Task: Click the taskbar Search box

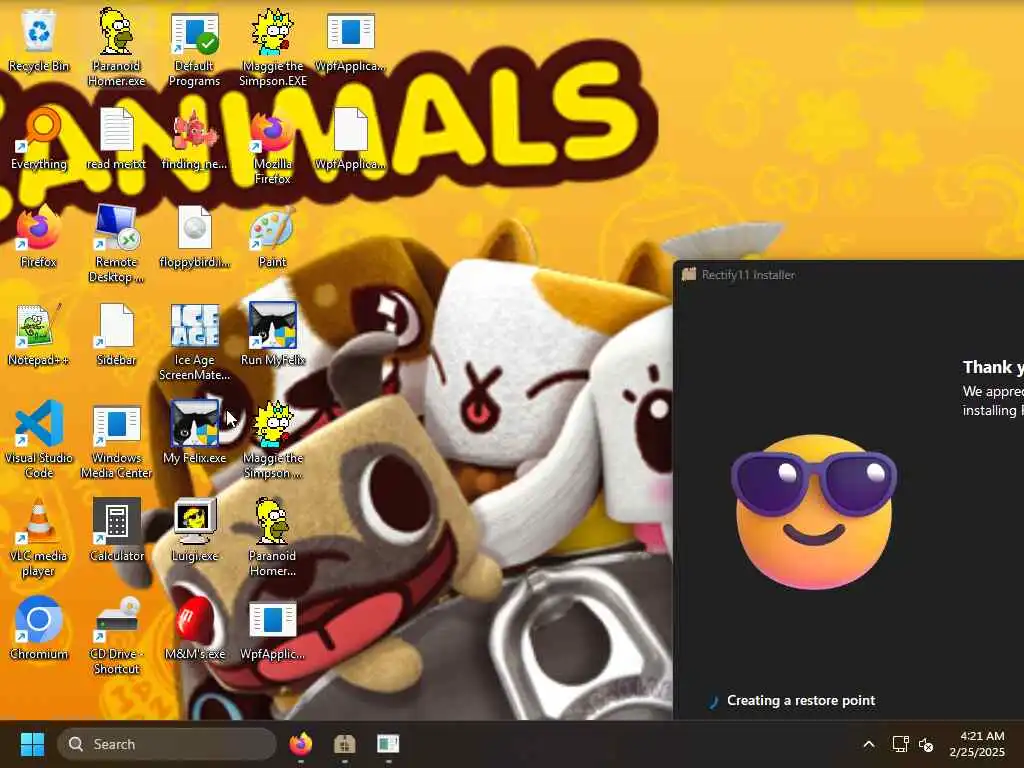Action: 167,744
